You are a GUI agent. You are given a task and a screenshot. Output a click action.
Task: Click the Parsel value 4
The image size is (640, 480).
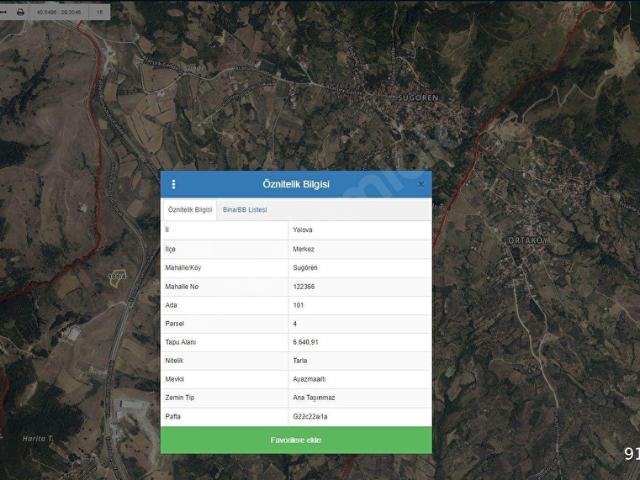click(295, 324)
